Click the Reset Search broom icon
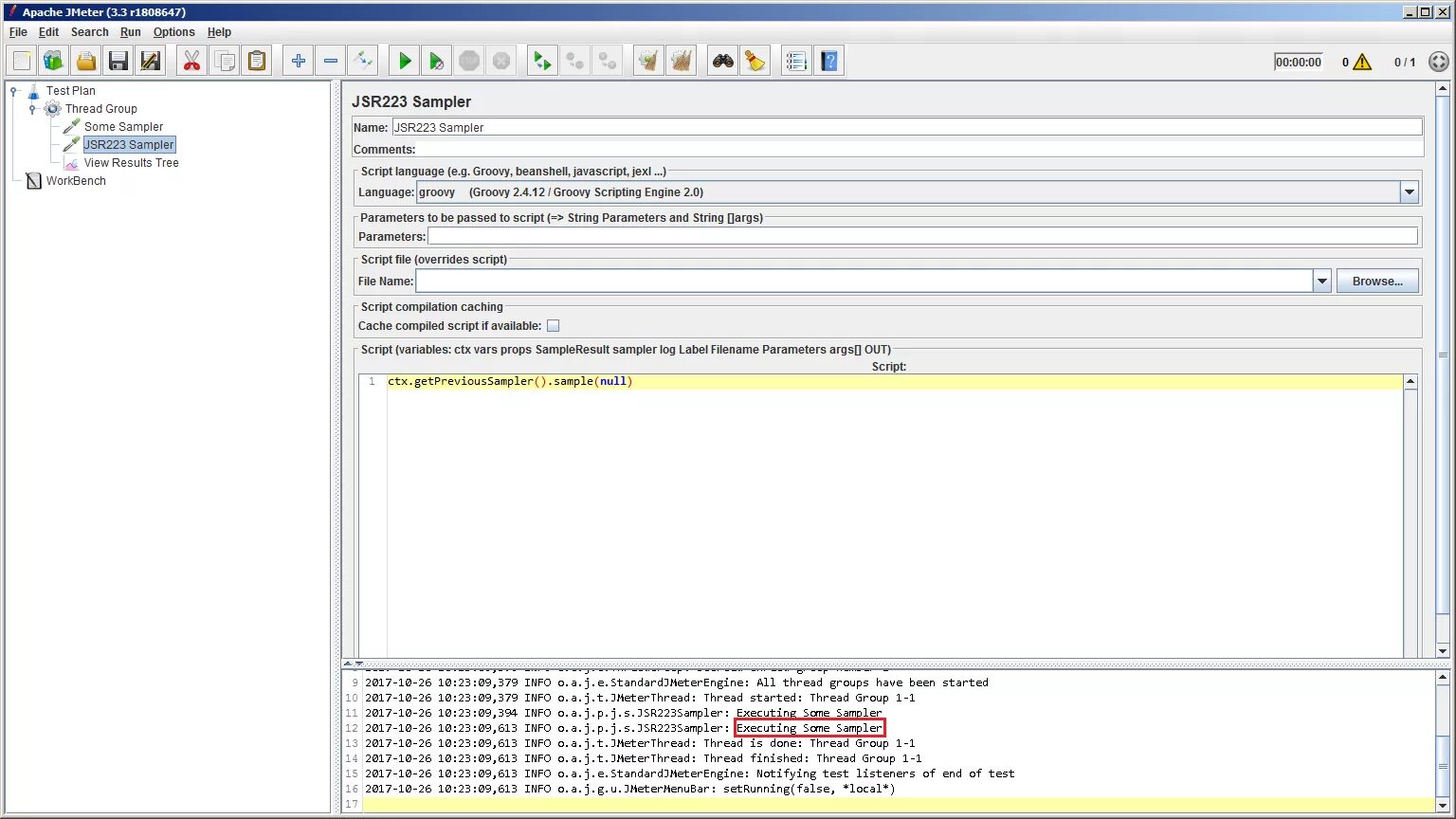The height and width of the screenshot is (819, 1456). click(755, 62)
